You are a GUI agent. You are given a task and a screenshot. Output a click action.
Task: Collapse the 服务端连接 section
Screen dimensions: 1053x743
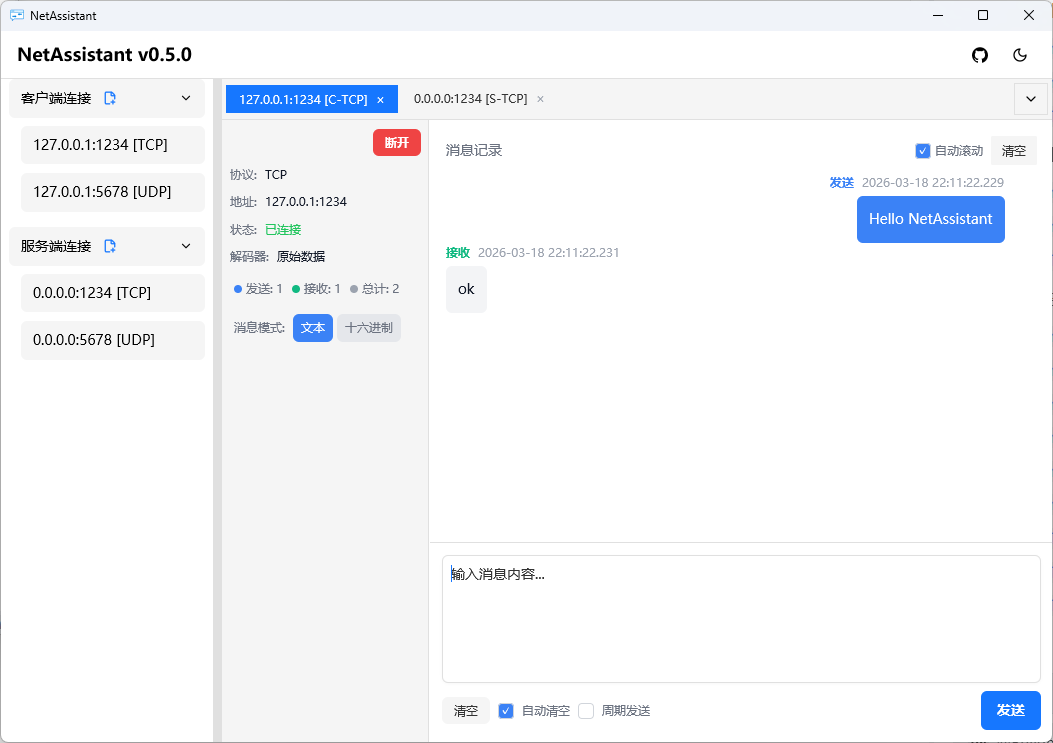[x=185, y=246]
